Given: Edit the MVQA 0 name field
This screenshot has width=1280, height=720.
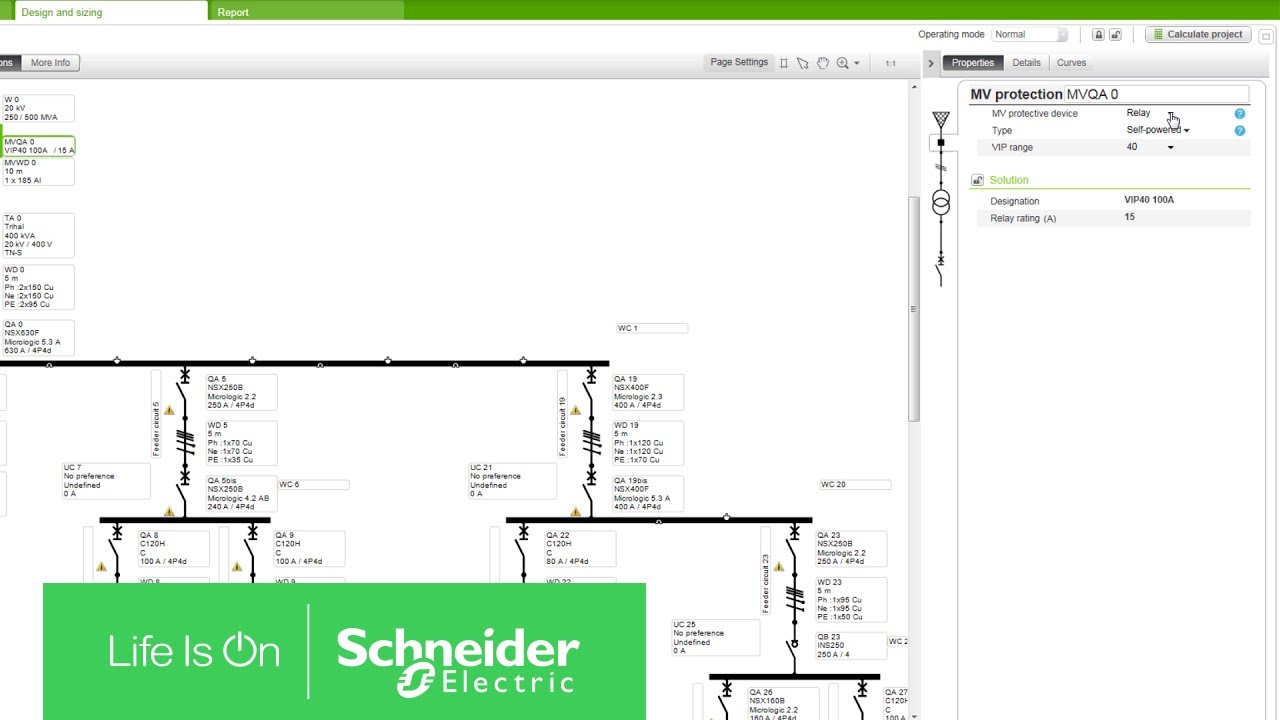Looking at the screenshot, I should [1157, 94].
